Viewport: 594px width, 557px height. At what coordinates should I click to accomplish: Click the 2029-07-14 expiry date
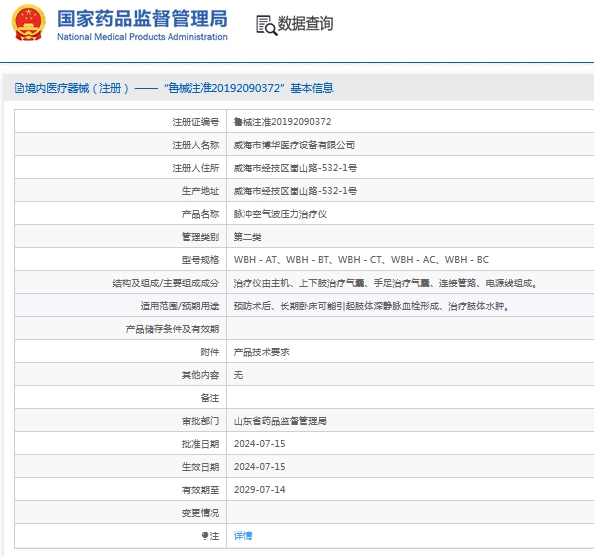259,490
